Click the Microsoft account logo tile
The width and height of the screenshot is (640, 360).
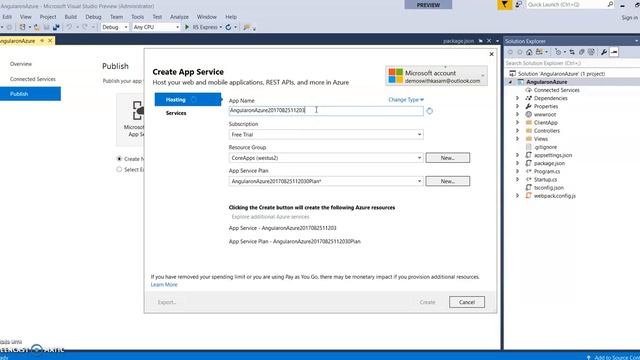tap(396, 76)
